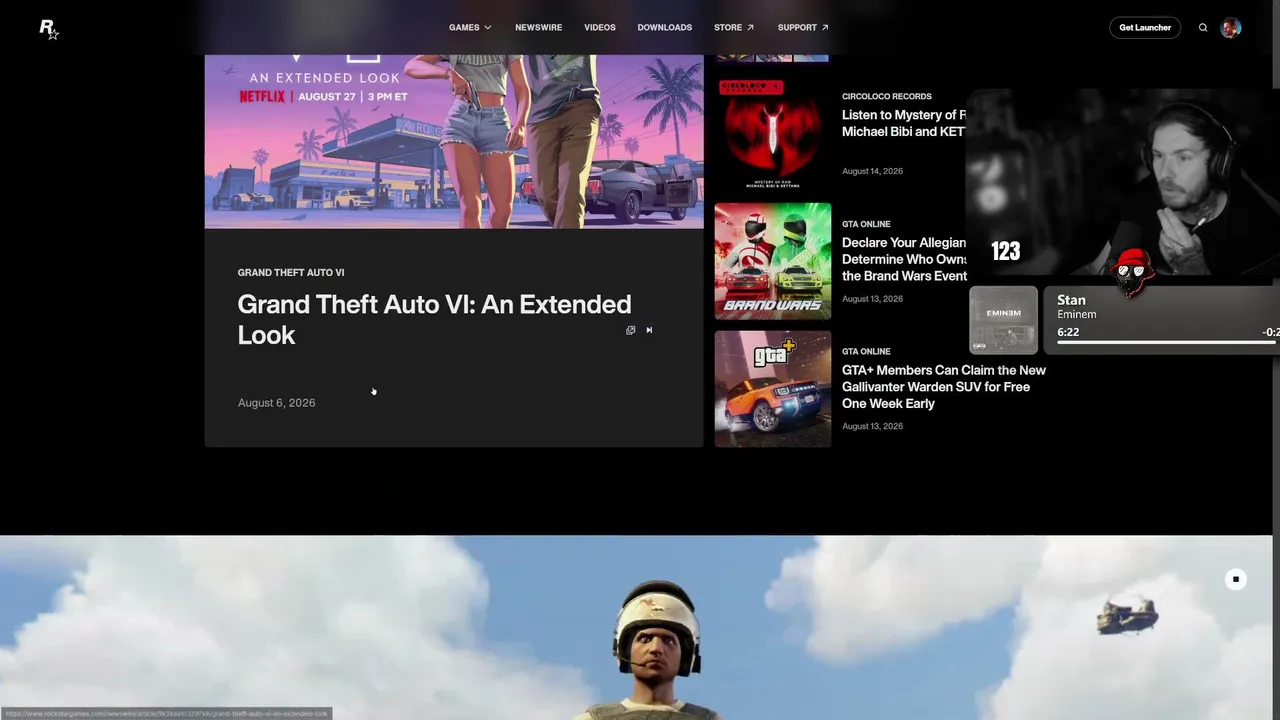Expand the Games dropdown menu
Viewport: 1280px width, 720px height.
(x=470, y=28)
